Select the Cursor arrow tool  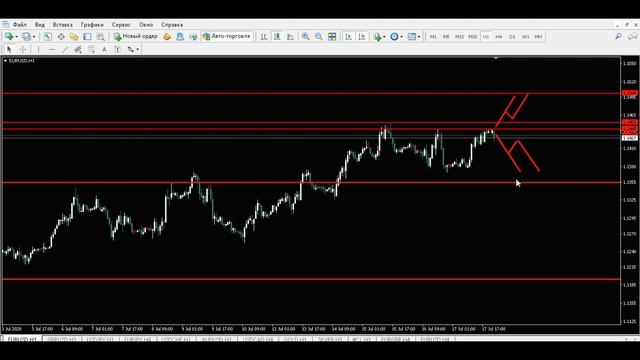tap(9, 49)
